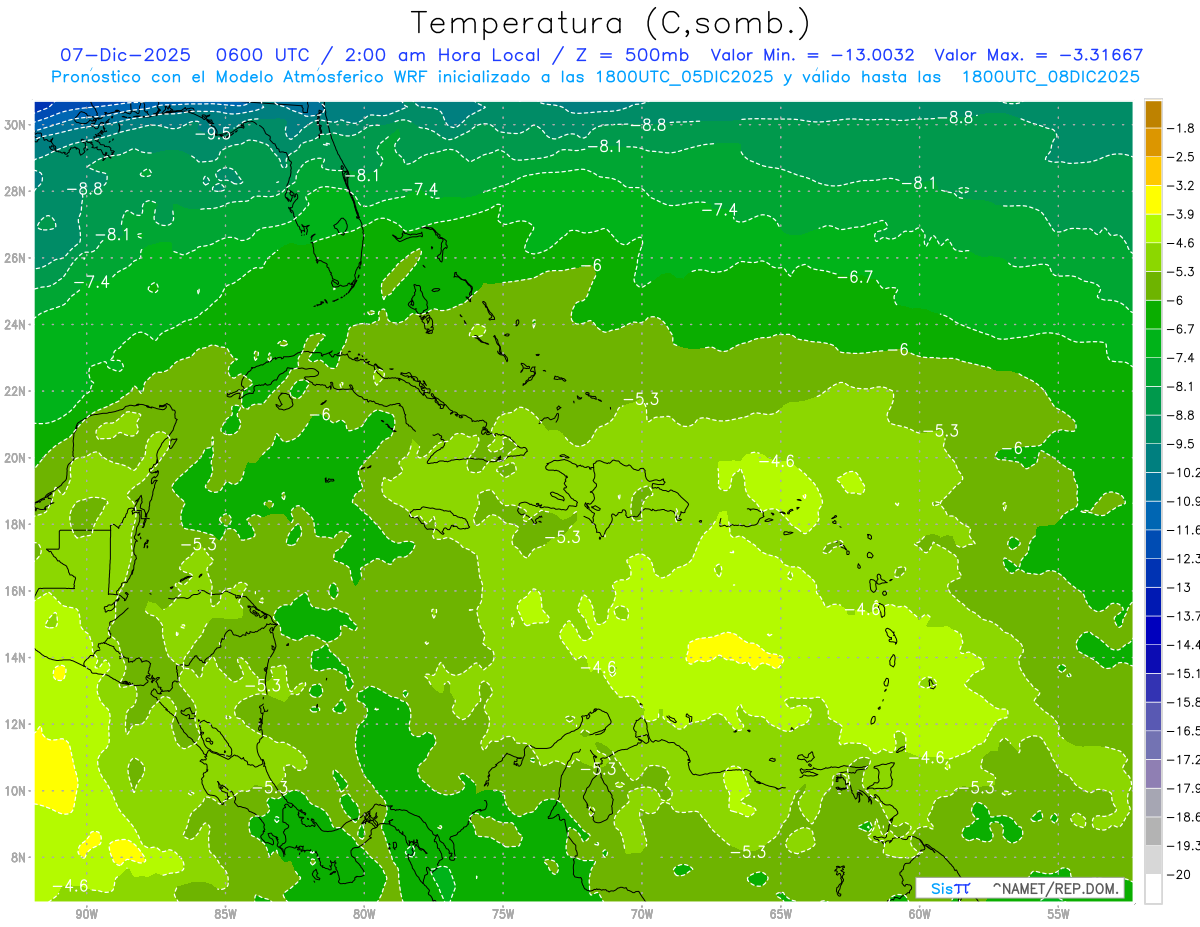Click the "-11.6" color bar label

pos(1184,529)
